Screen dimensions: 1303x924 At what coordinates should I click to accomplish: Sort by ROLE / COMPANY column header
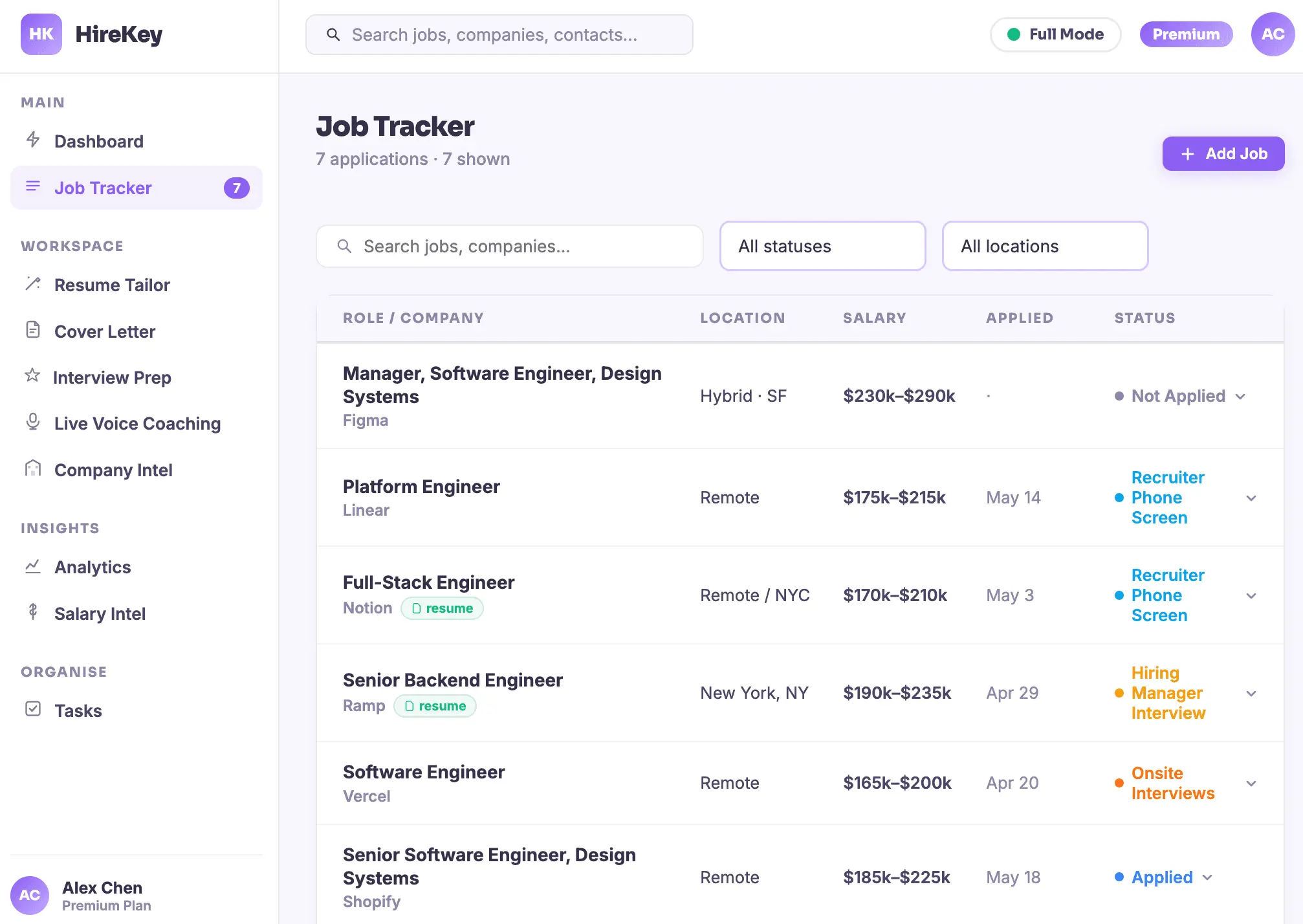[x=413, y=318]
